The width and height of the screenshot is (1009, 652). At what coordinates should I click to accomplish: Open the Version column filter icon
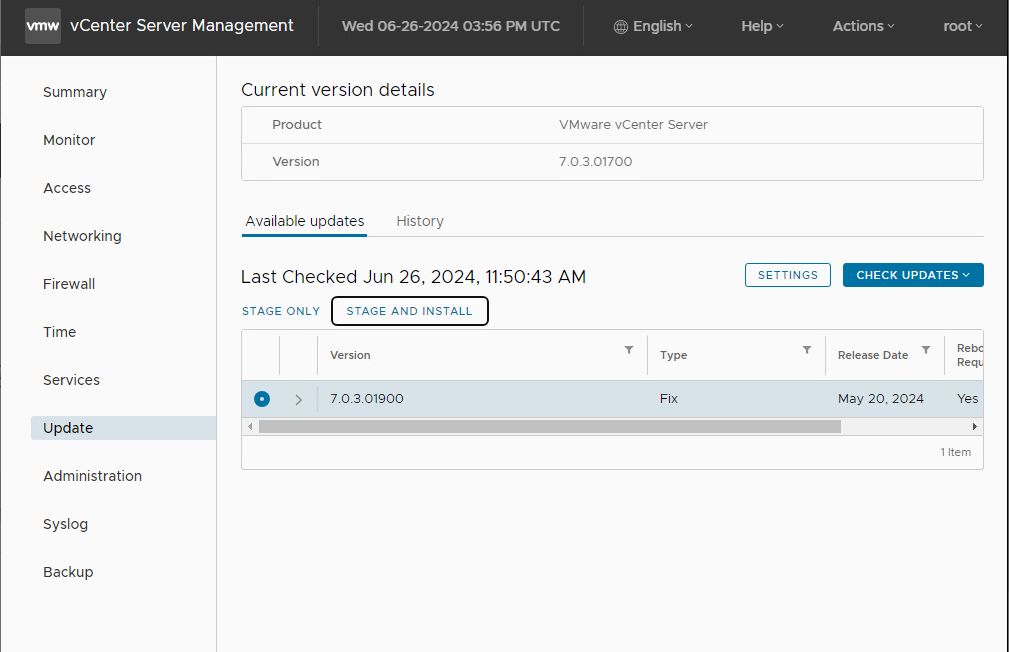pos(629,350)
